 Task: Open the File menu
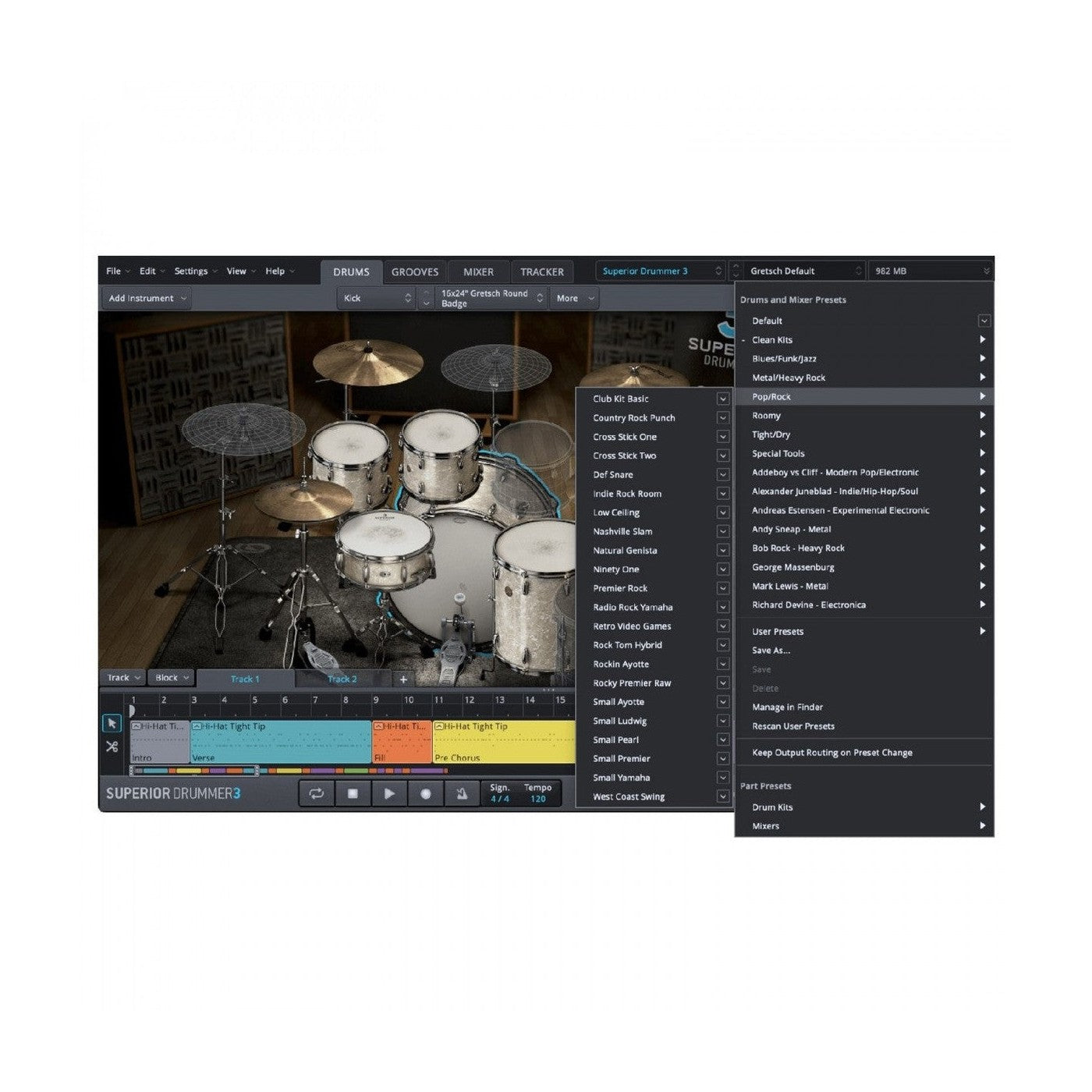coord(118,271)
